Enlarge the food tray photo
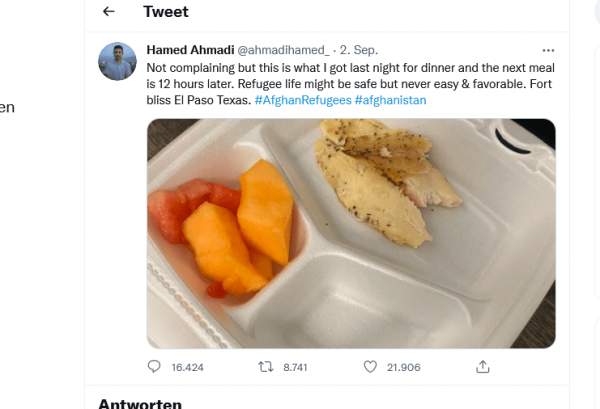Screen dimensions: 600x409 [351, 233]
